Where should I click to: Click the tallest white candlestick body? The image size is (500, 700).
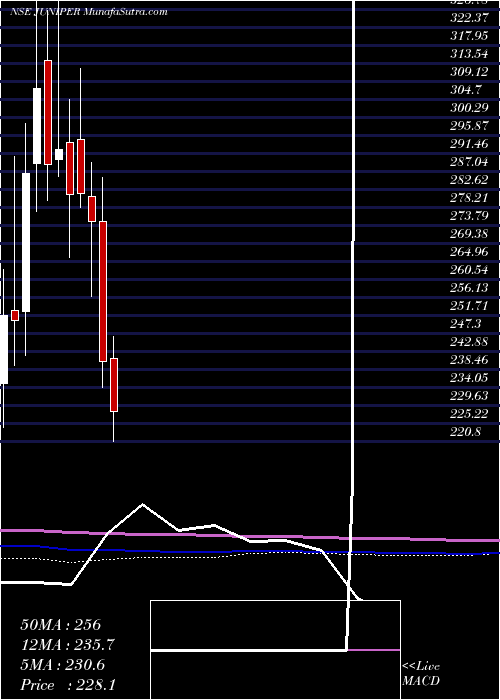[x=26, y=242]
